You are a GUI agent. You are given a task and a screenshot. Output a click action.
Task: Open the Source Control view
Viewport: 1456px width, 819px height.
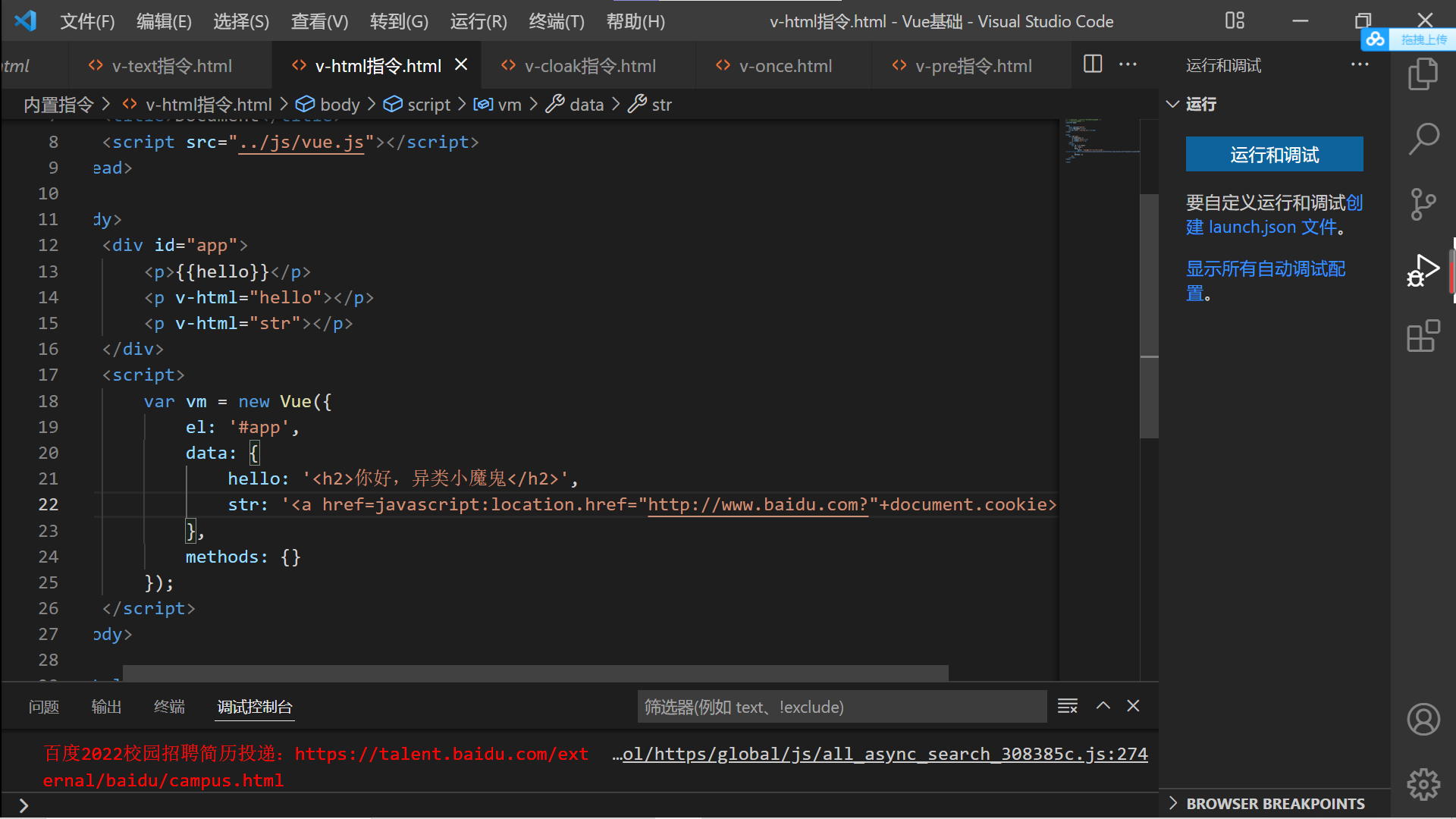pos(1423,205)
